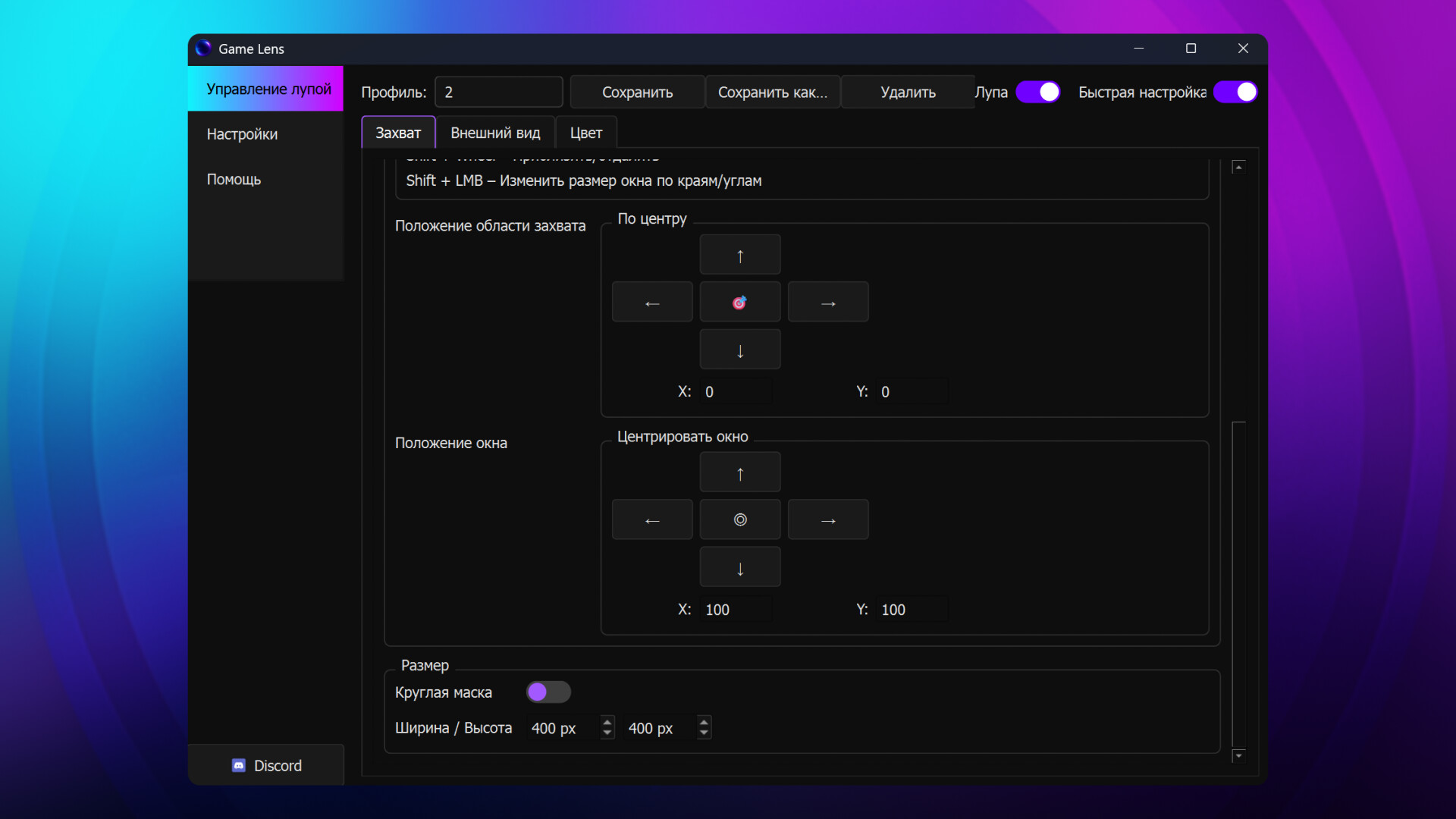Increase the width value stepper
Screen dimensions: 1456x819
click(606, 722)
